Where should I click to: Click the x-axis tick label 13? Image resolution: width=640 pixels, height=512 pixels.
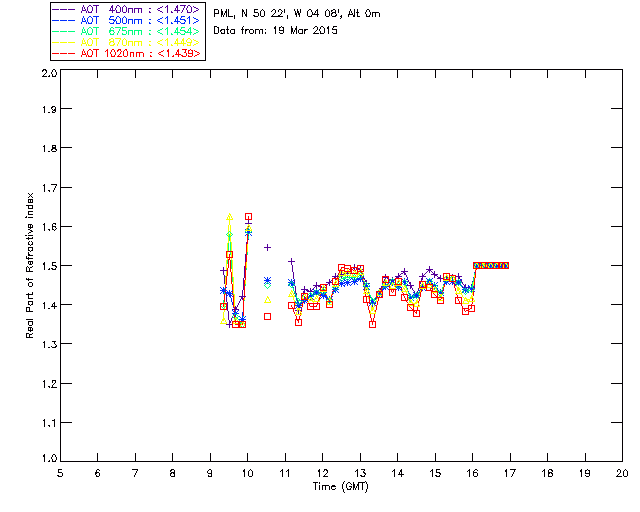click(360, 473)
